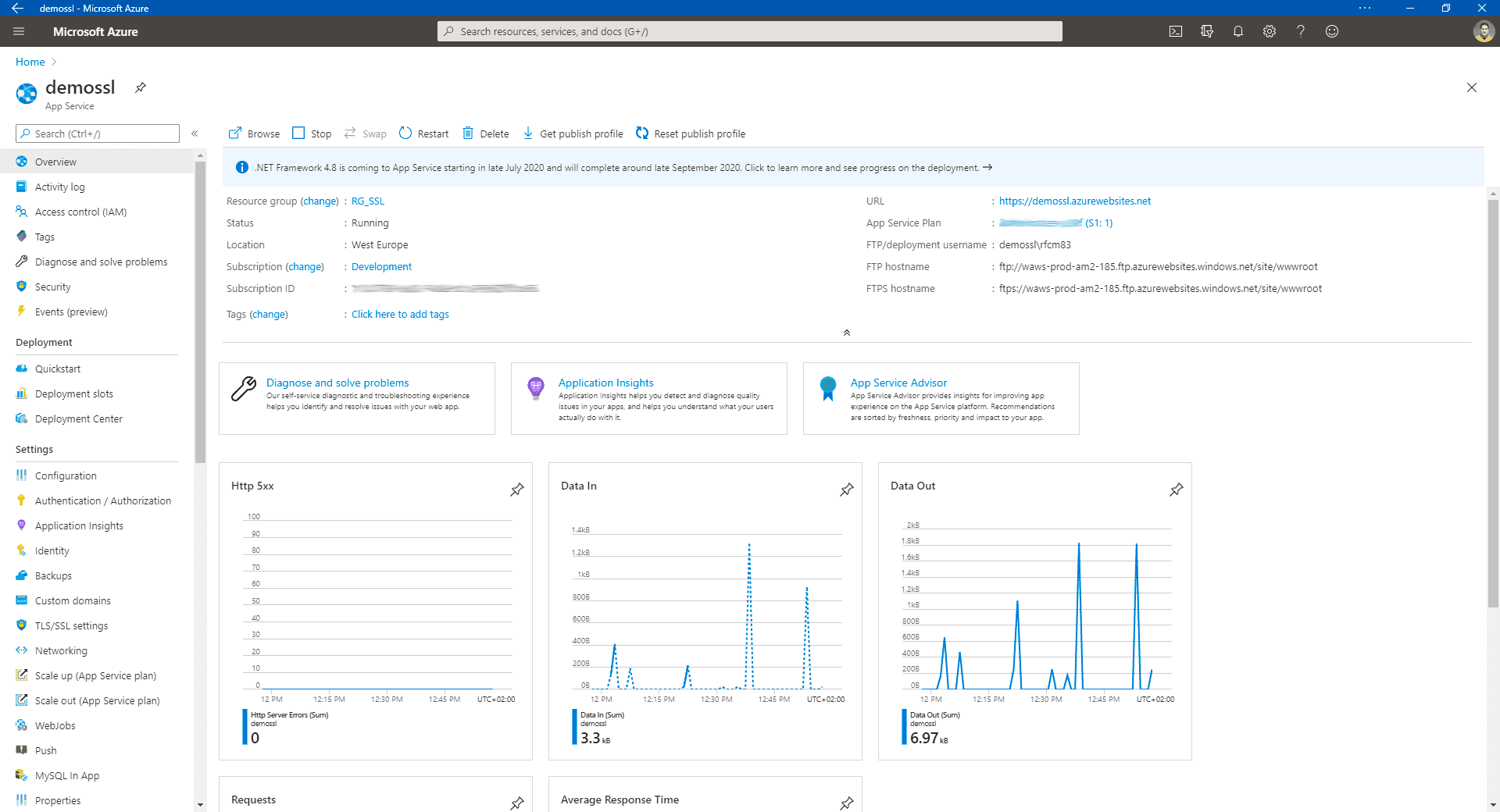Go back with the arrow button
Screen dimensions: 1500x812
[x=17, y=8]
